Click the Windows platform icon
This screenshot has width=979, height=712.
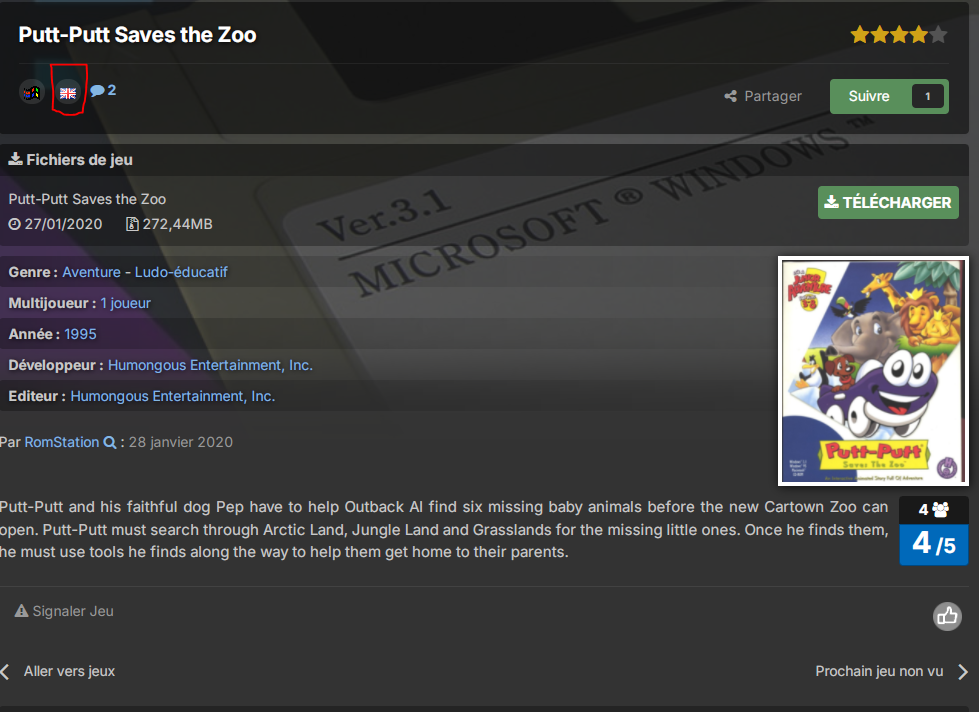32,92
